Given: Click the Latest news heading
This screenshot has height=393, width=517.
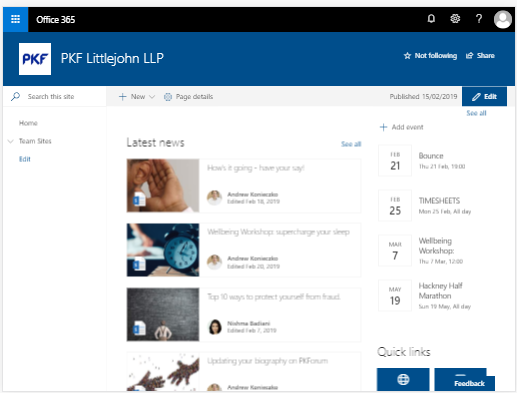Looking at the screenshot, I should pyautogui.click(x=155, y=143).
